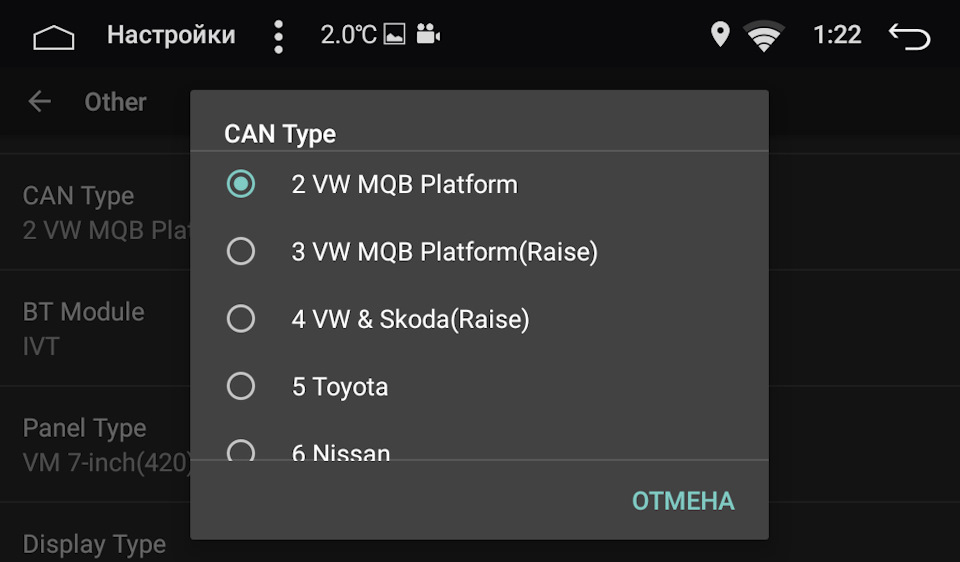The image size is (960, 562).
Task: Choose 3 VW MQB Platform(Raise) radio option
Action: click(241, 251)
